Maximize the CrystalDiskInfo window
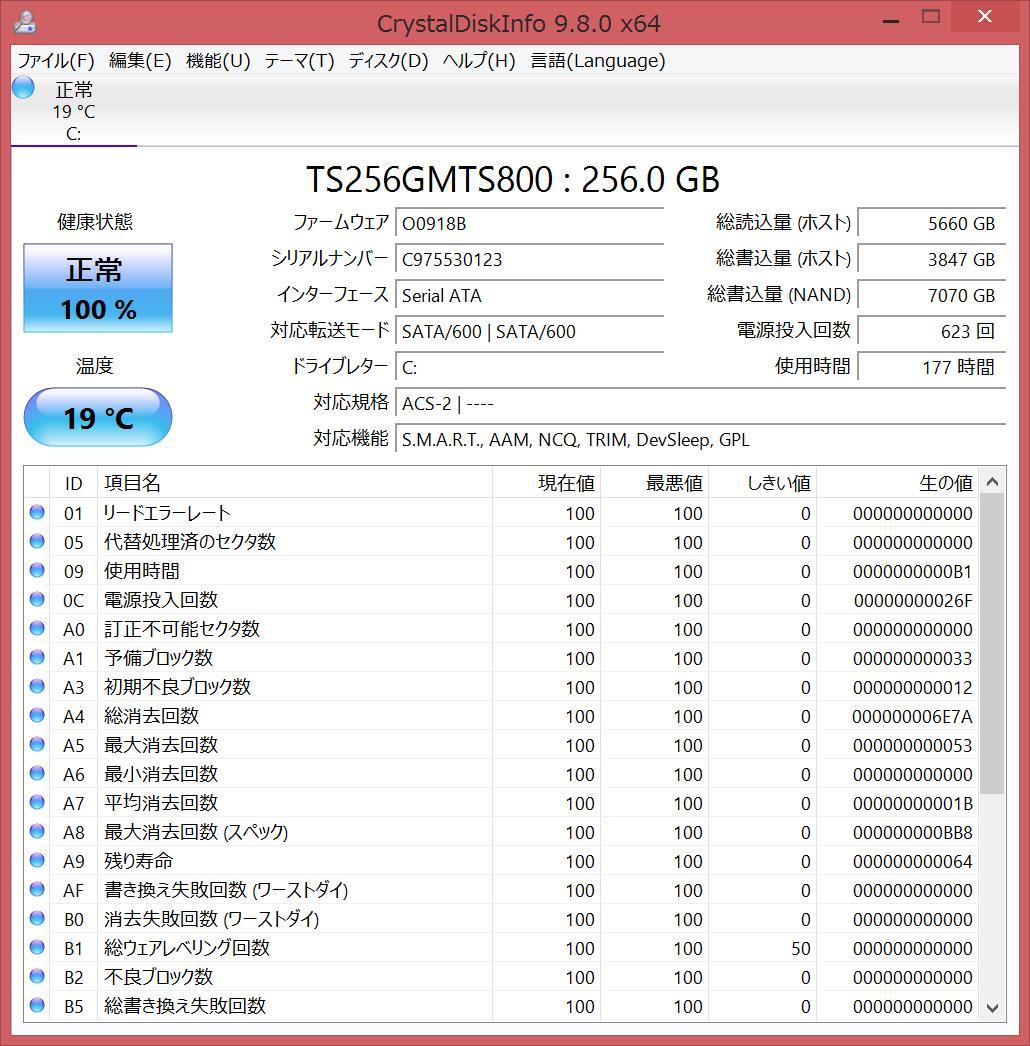This screenshot has height=1046, width=1030. 931,17
